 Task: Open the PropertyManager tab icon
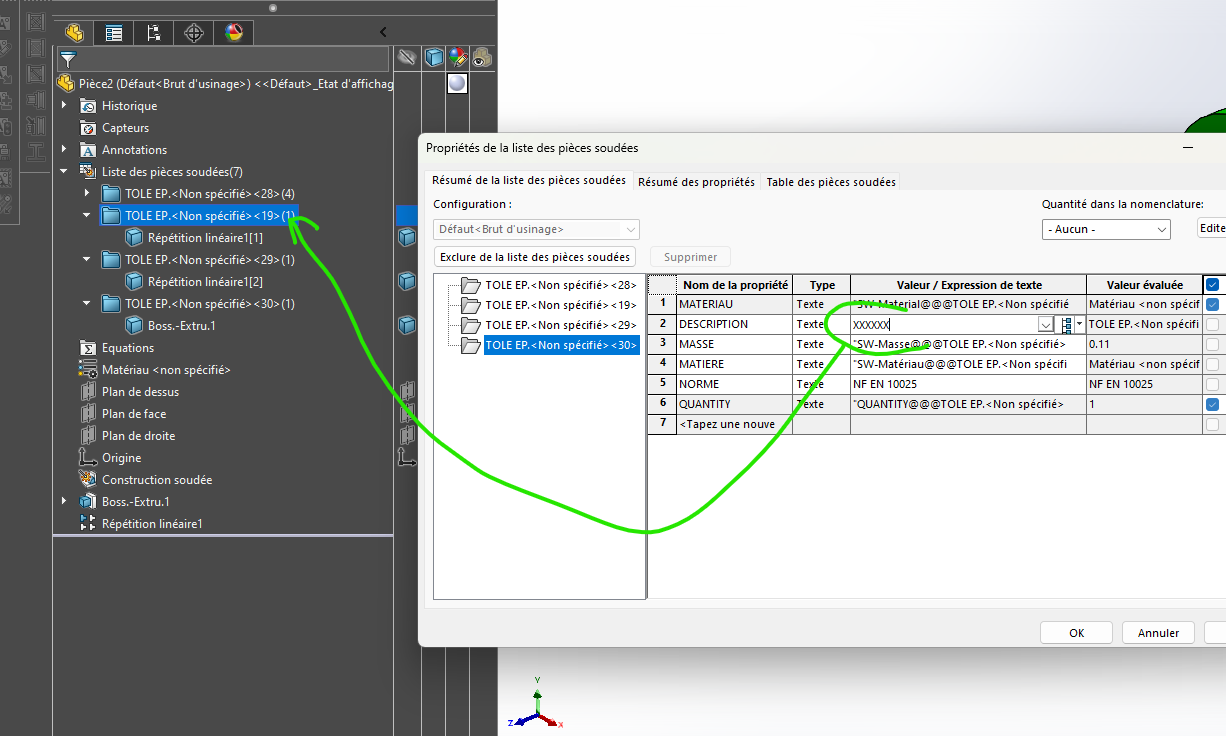click(114, 33)
